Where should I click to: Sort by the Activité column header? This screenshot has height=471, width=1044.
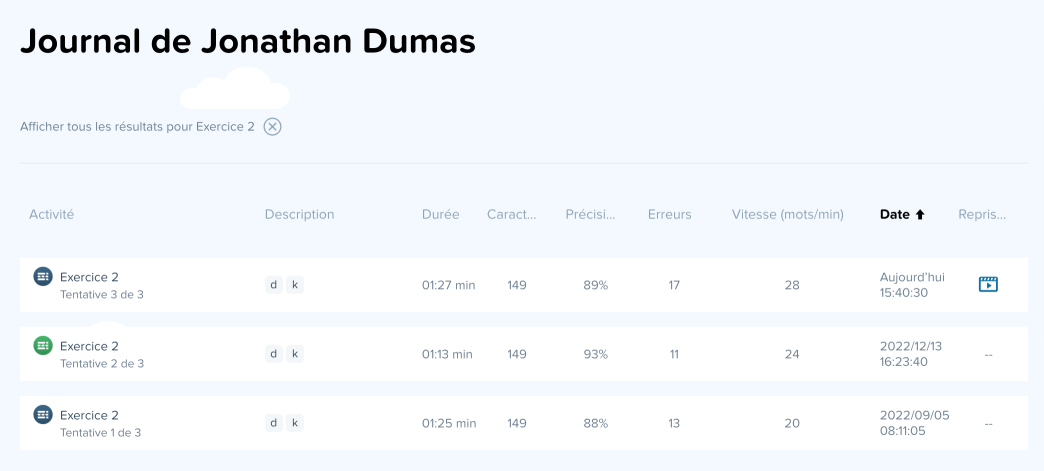click(x=52, y=214)
